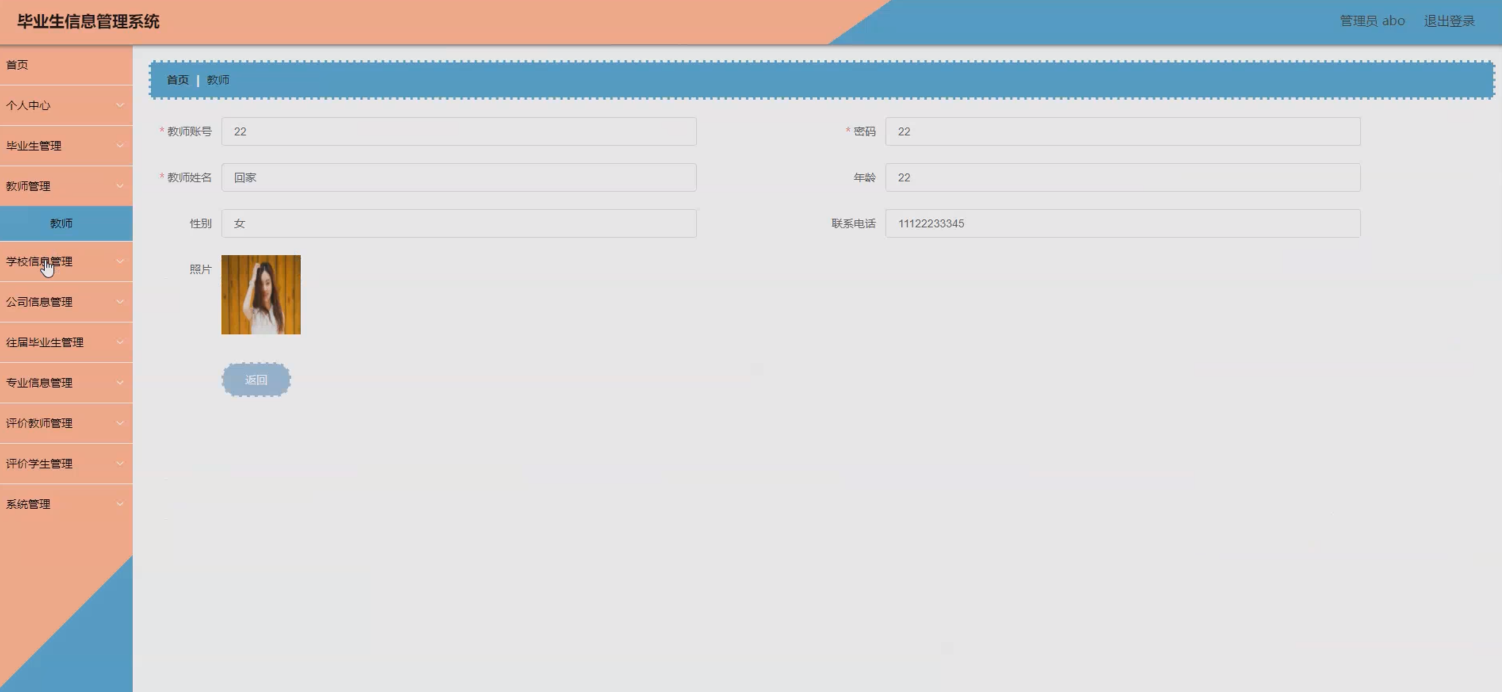This screenshot has height=692, width=1502.
Task: Open 公司信息管理 in the sidebar
Action: click(x=66, y=302)
